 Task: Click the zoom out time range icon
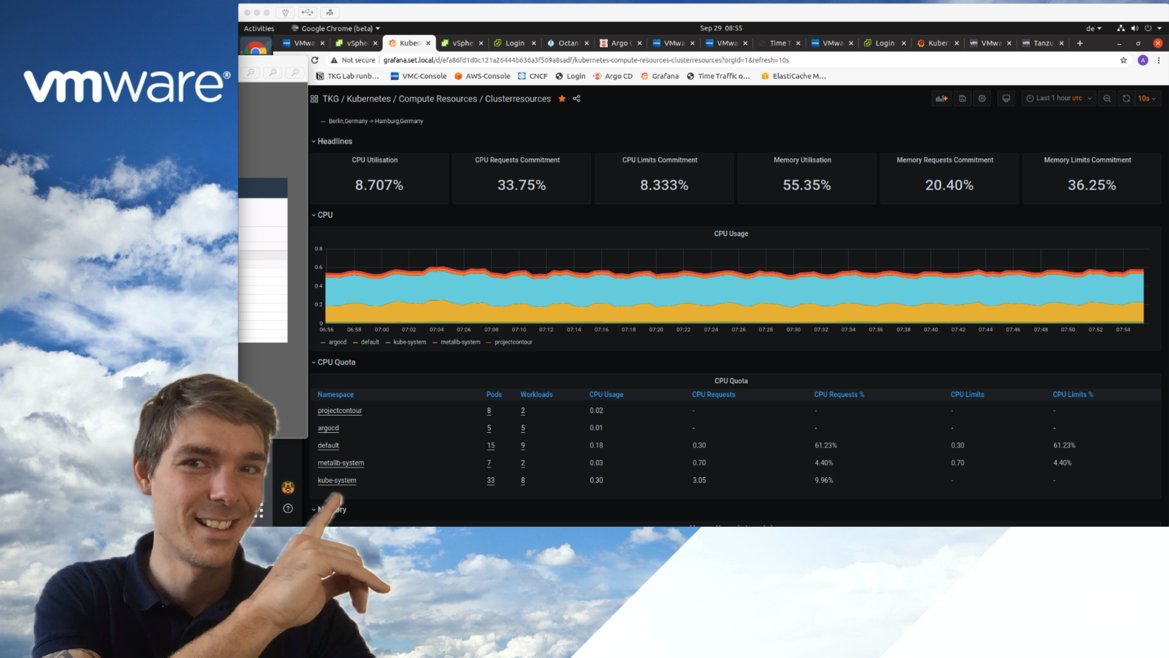pos(1107,98)
